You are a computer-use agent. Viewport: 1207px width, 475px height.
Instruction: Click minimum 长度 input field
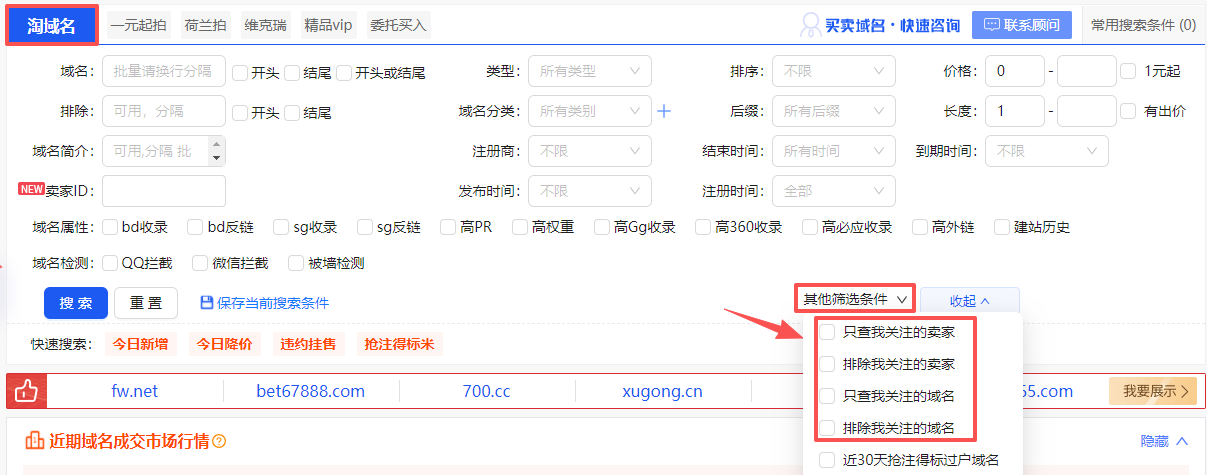1014,111
